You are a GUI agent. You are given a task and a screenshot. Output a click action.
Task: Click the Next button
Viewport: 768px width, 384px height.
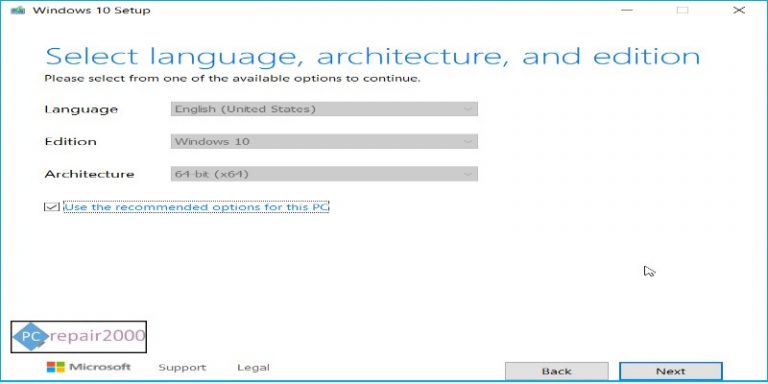pyautogui.click(x=671, y=371)
